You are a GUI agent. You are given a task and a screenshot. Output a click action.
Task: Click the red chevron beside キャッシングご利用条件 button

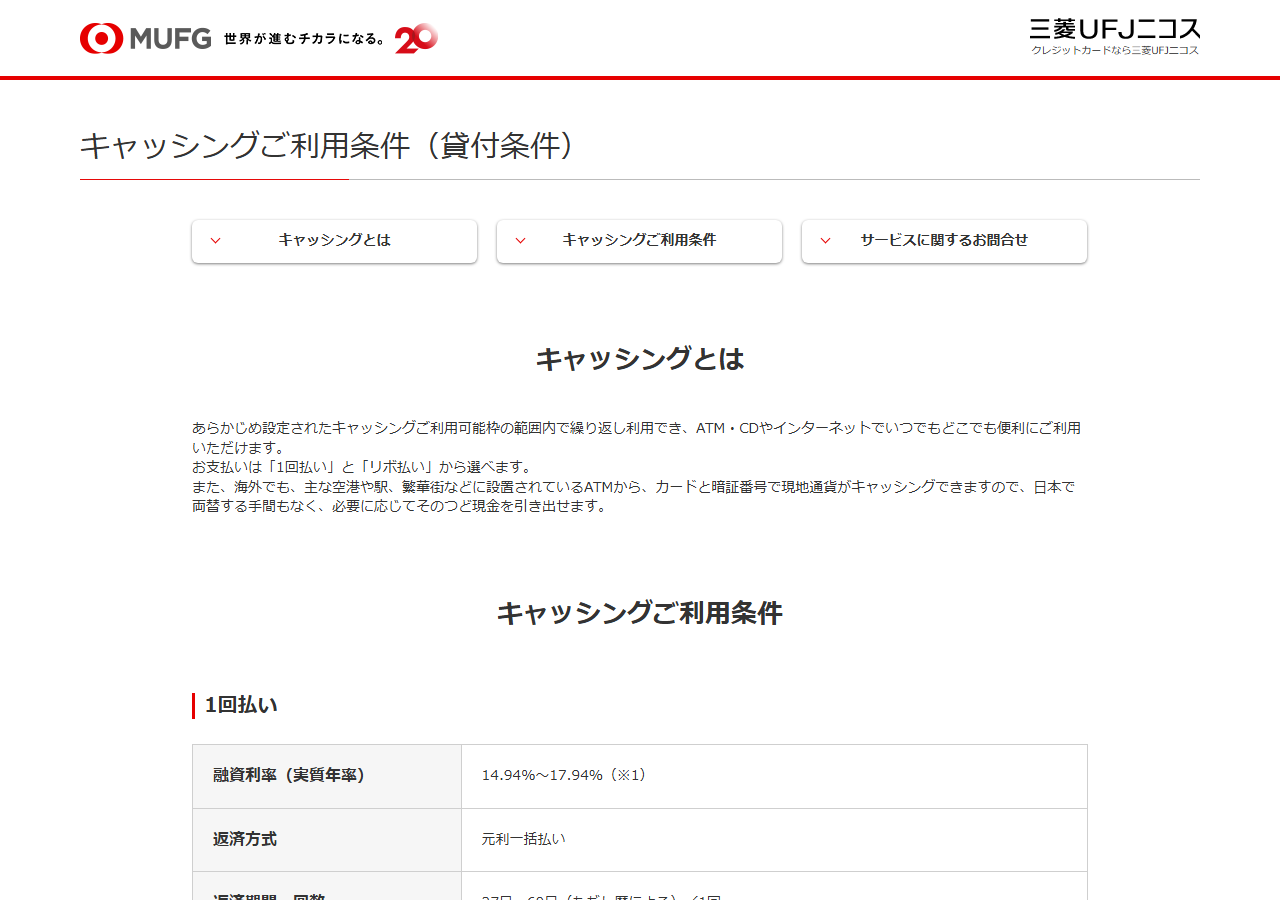(x=520, y=241)
